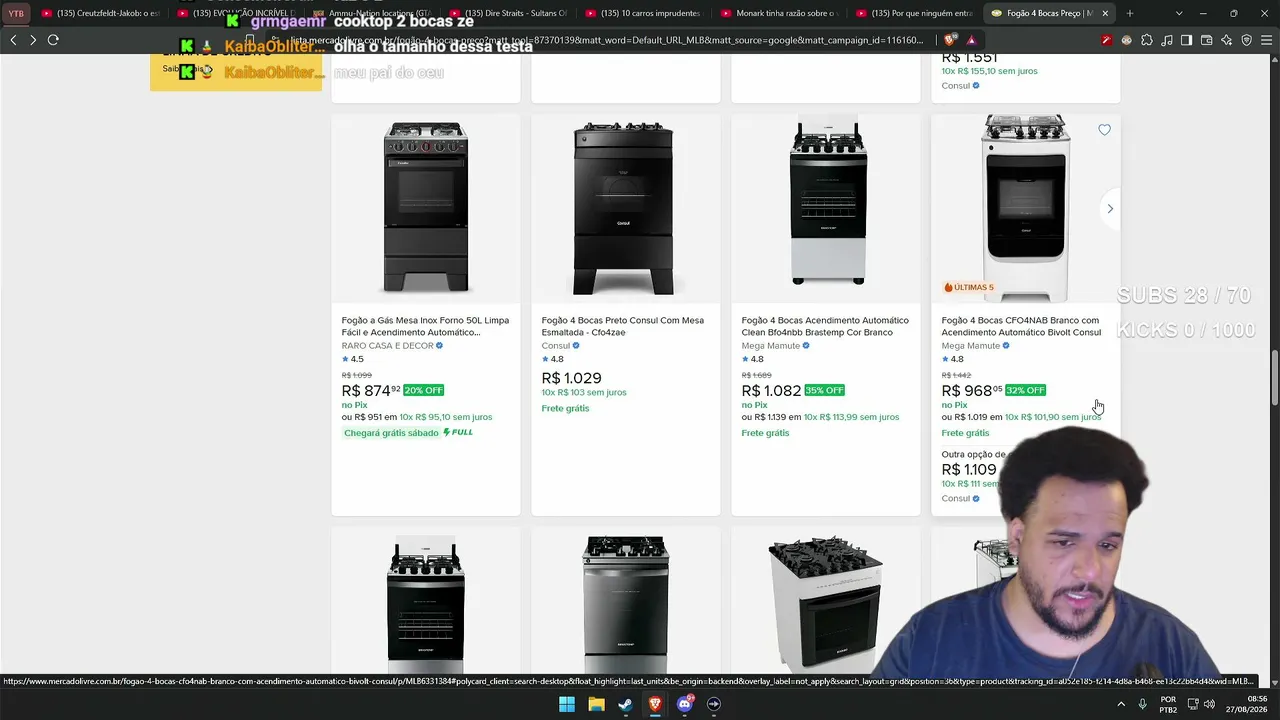This screenshot has height=720, width=1280.
Task: Click the ÚLTIMAS 5 stock badge
Action: [968, 287]
